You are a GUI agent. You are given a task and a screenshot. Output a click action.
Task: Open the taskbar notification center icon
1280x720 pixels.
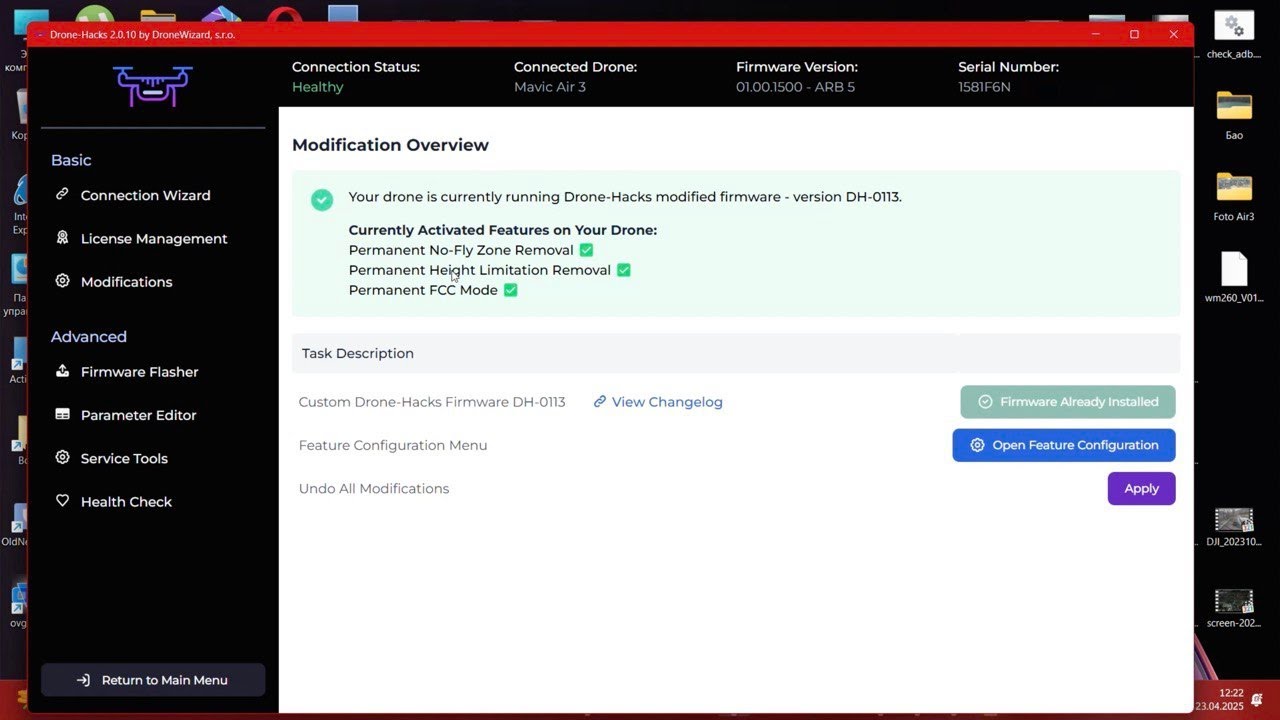[1256, 699]
